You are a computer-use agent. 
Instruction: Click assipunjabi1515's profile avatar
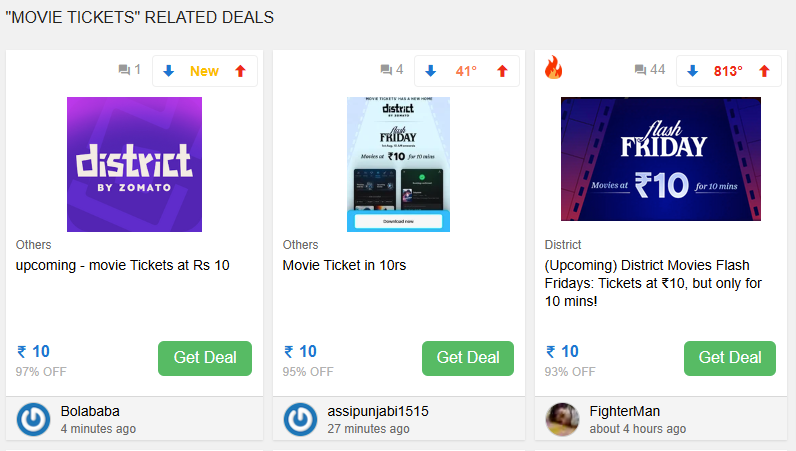(x=300, y=419)
